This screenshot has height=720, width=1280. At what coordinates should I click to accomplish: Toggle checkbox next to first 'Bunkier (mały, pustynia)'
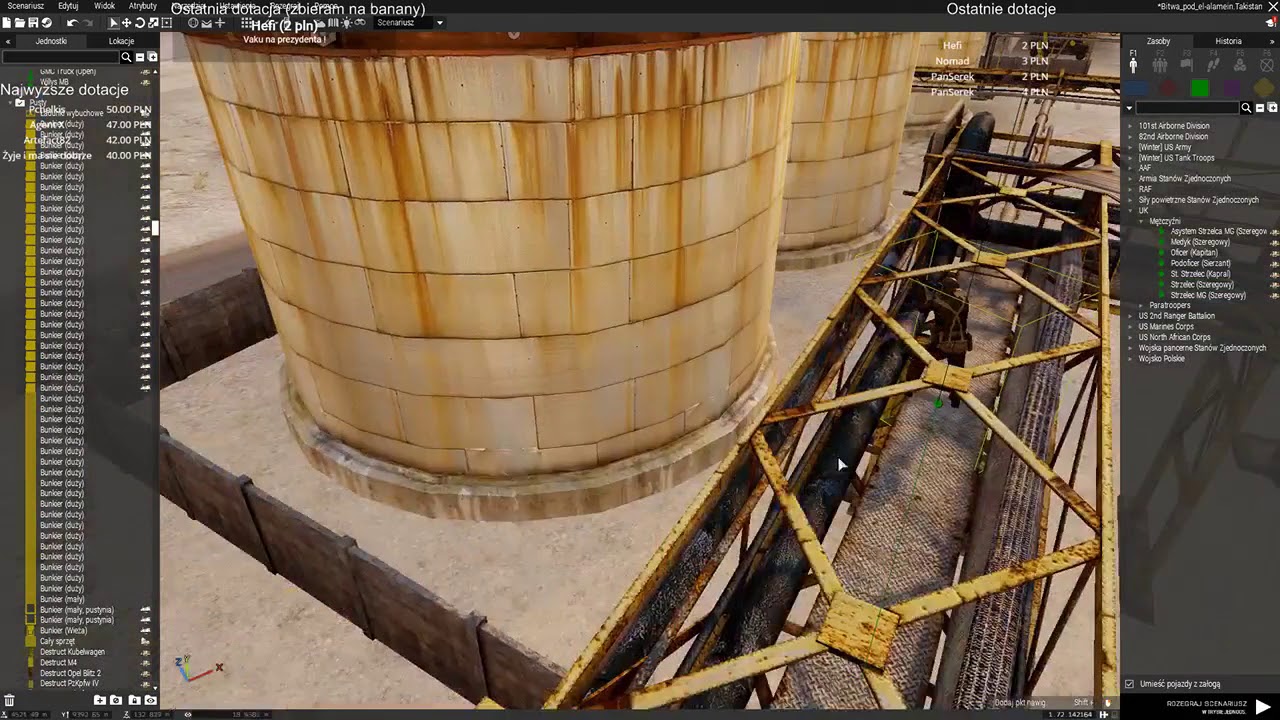click(30, 610)
